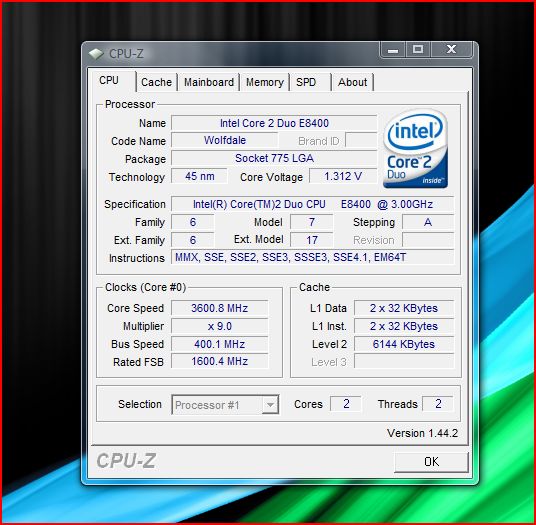The image size is (536, 525).
Task: Click the Core Speed value 3600.8 MHz
Action: pos(219,308)
